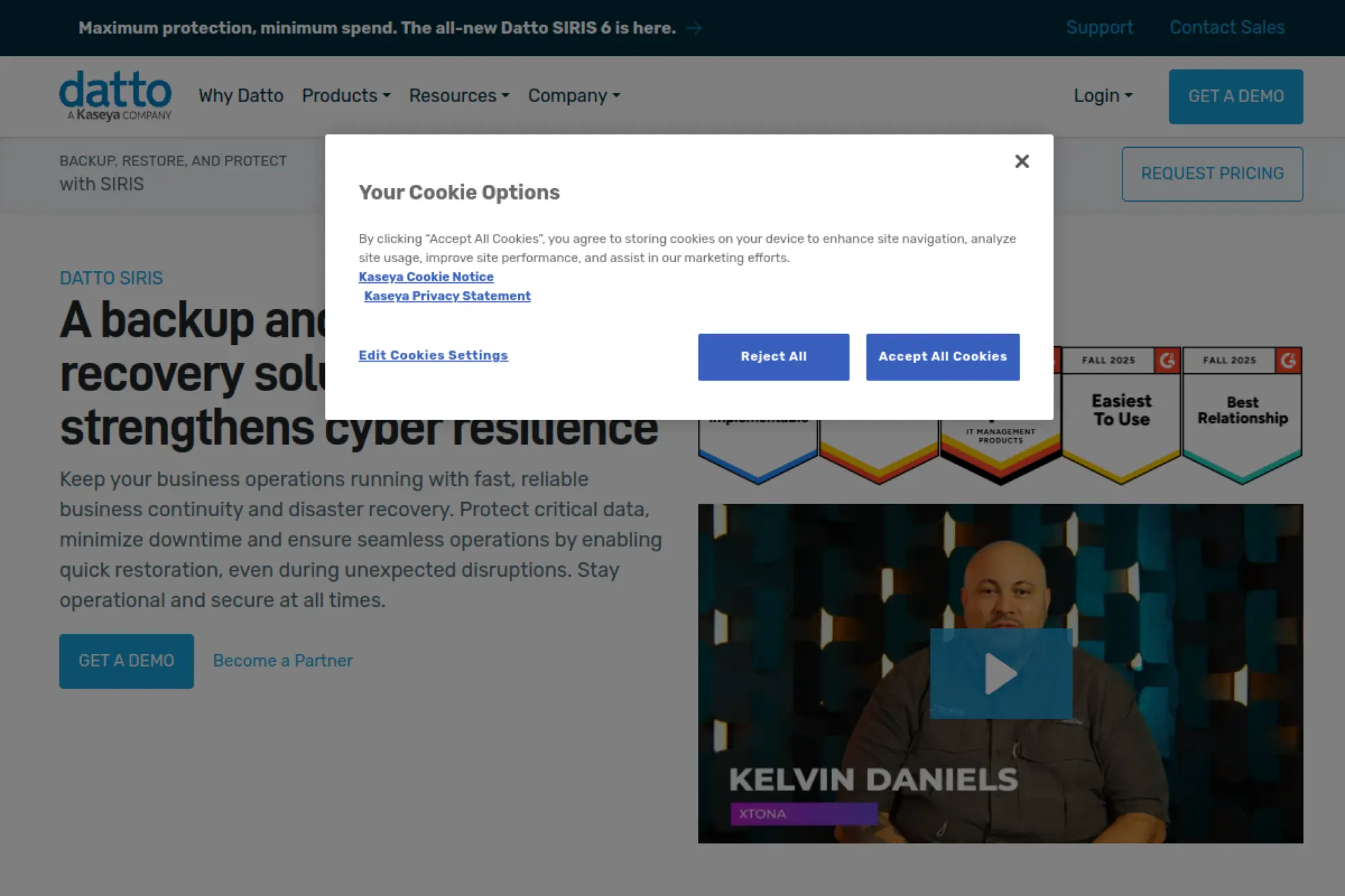Read the Kaseya Privacy Statement
The width and height of the screenshot is (1345, 896).
tap(447, 296)
